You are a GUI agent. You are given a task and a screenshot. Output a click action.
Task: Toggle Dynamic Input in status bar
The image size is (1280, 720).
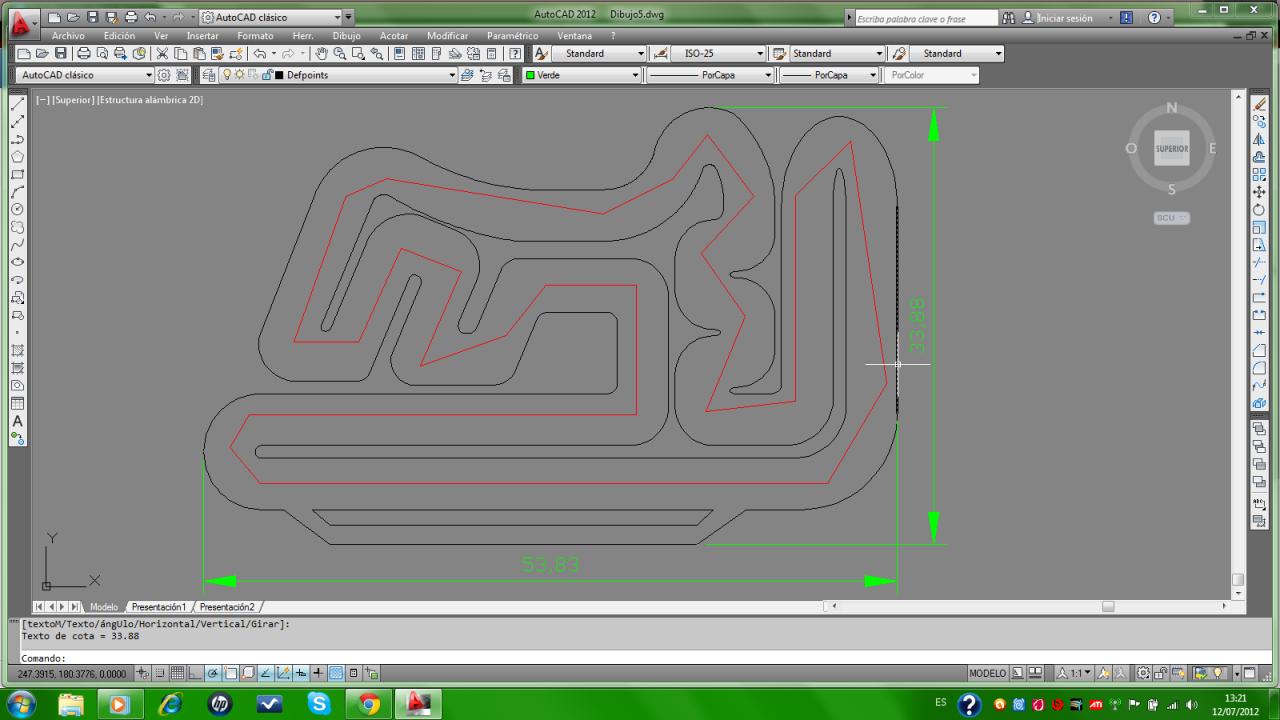click(x=302, y=673)
